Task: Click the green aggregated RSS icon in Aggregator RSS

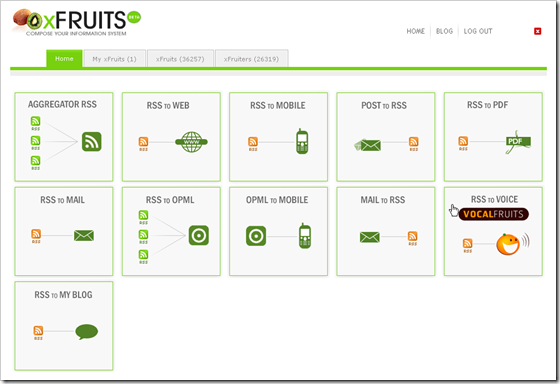Action: click(92, 141)
